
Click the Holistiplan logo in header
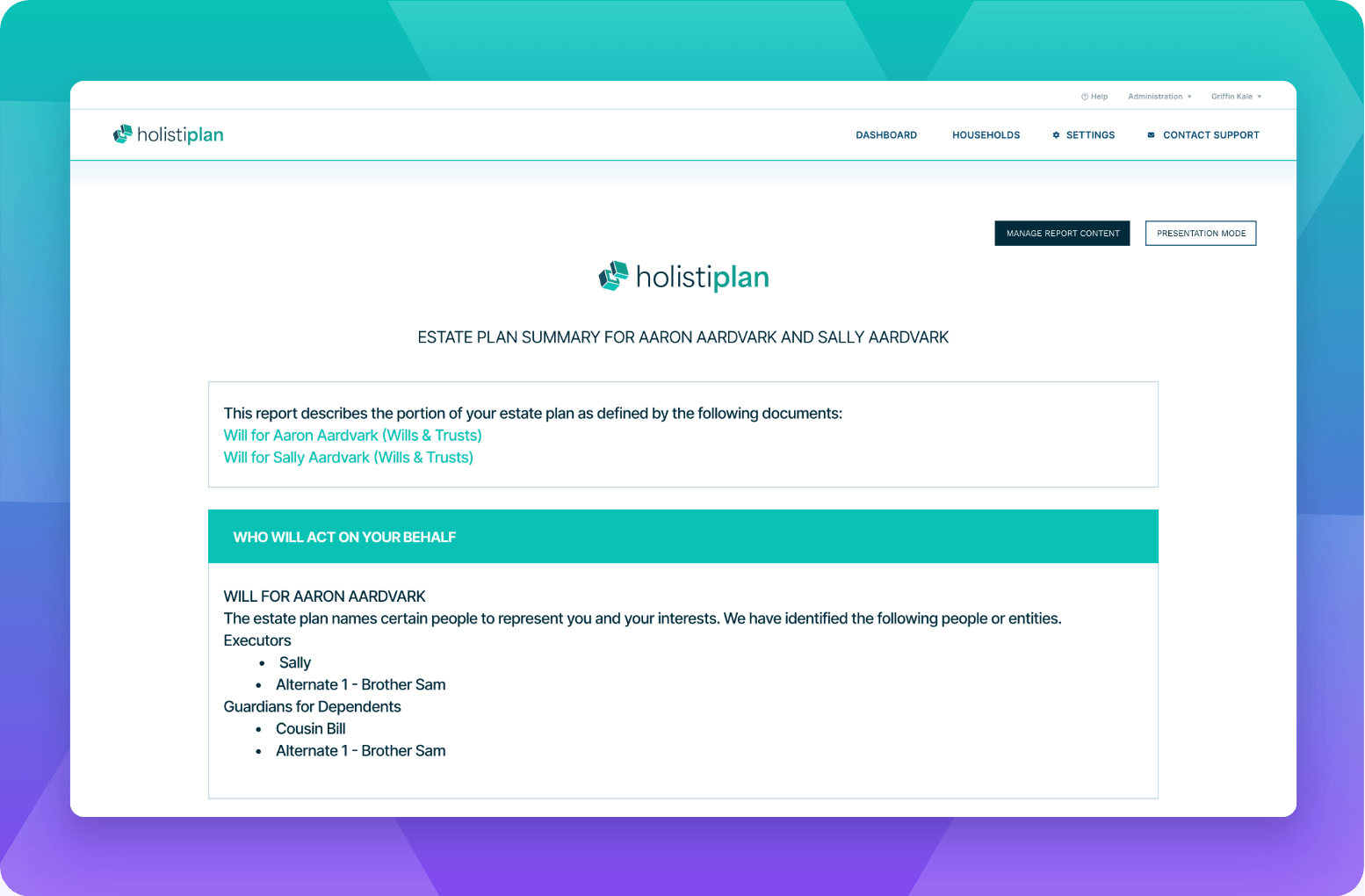pos(168,134)
